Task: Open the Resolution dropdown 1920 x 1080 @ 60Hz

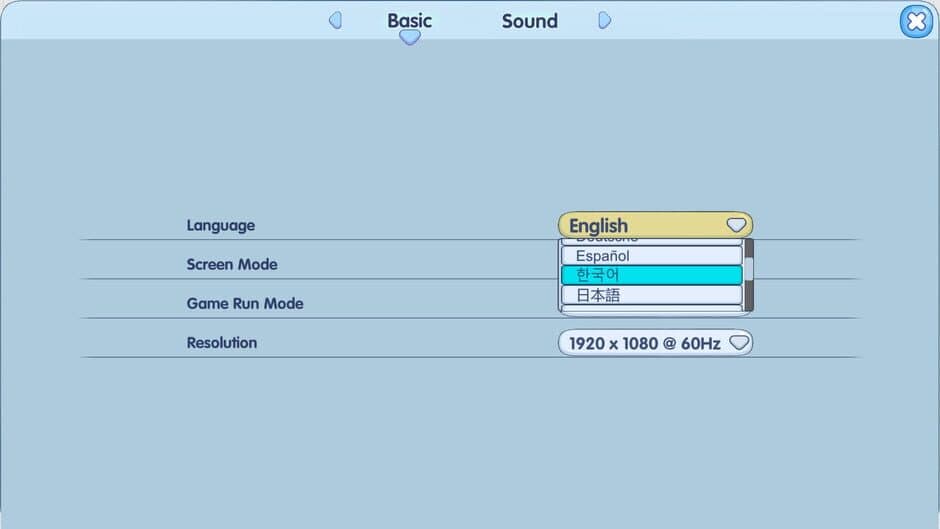Action: point(655,343)
